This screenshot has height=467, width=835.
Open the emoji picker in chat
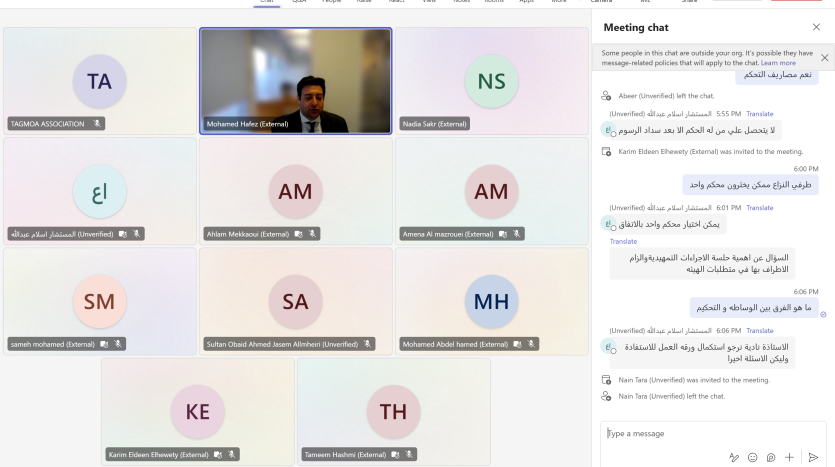pyautogui.click(x=752, y=456)
